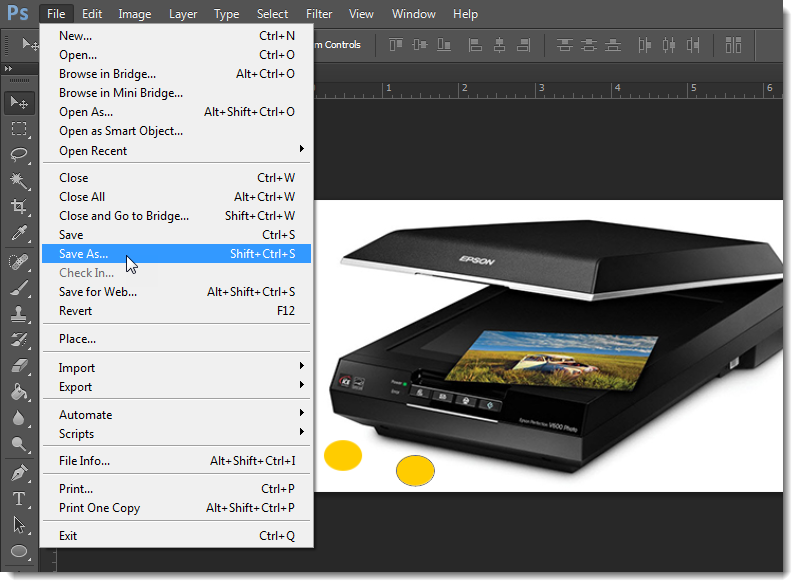Expand the tools panel double-arrow
This screenshot has height=587, width=798.
point(10,68)
